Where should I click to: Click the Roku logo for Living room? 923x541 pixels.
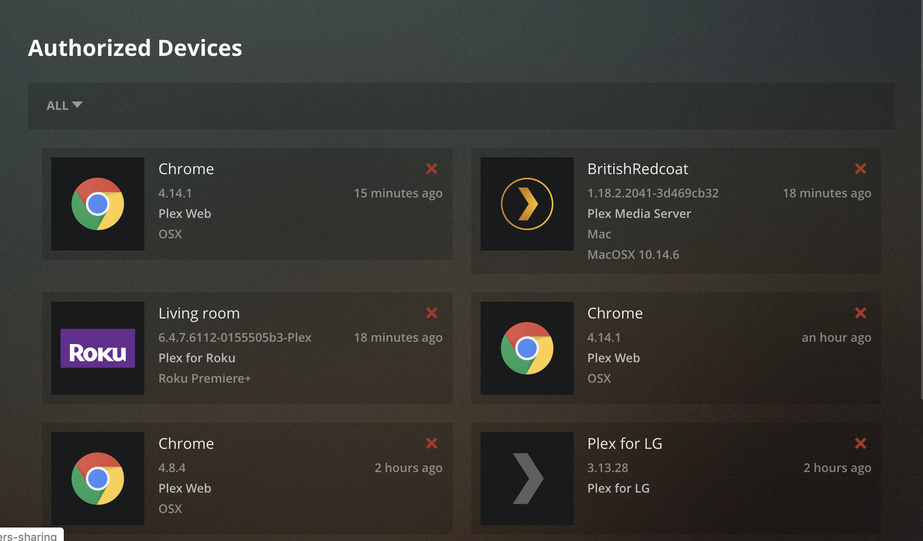(x=98, y=348)
